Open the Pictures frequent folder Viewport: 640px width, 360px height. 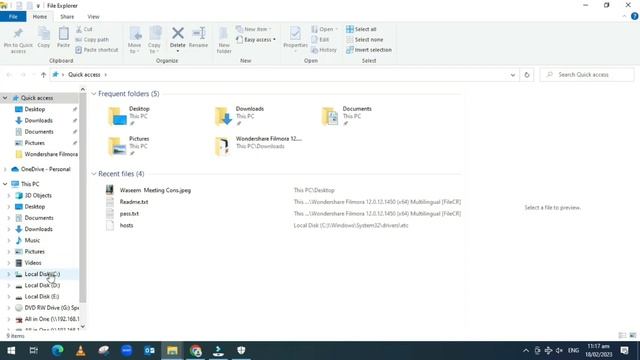pos(130,146)
